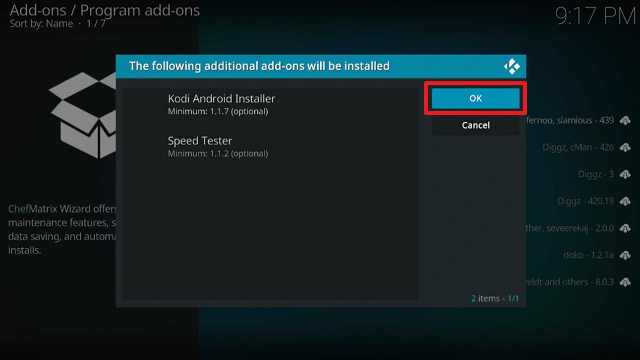Click cloud download icon beside 'Diggz, cMan - 426'
This screenshot has height=360, width=640.
[625, 147]
